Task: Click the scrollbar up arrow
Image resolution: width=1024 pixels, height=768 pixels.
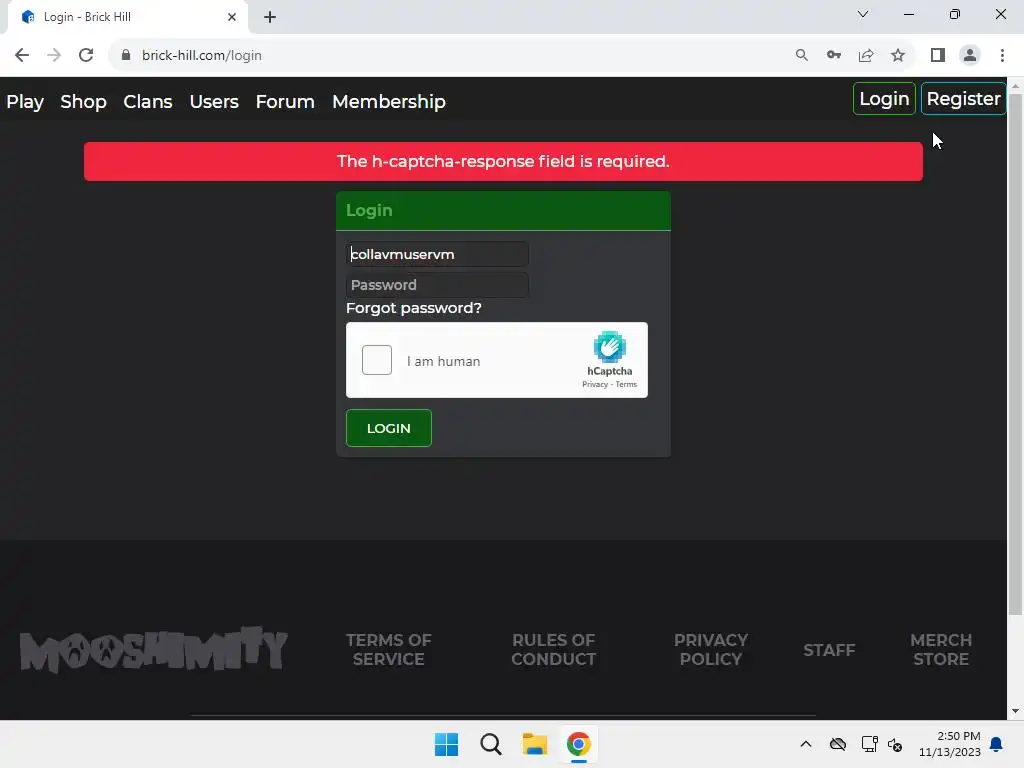Action: pos(1015,85)
